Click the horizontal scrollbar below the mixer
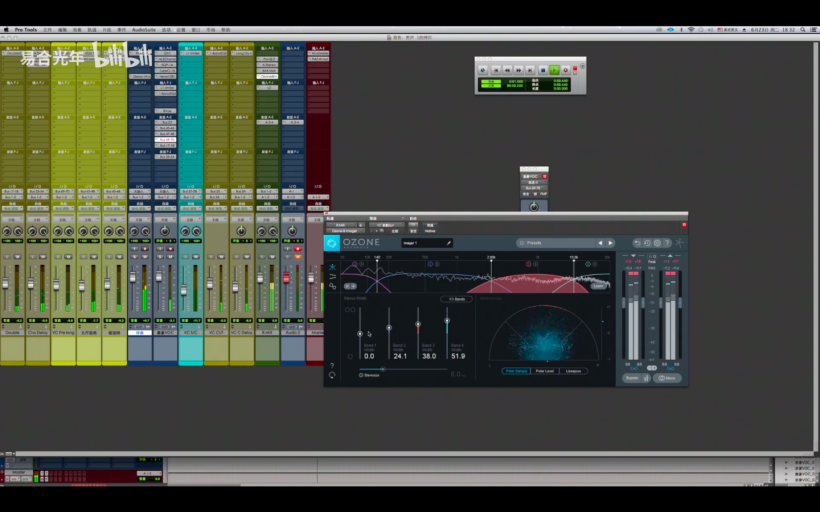This screenshot has width=820, height=512. [414, 453]
